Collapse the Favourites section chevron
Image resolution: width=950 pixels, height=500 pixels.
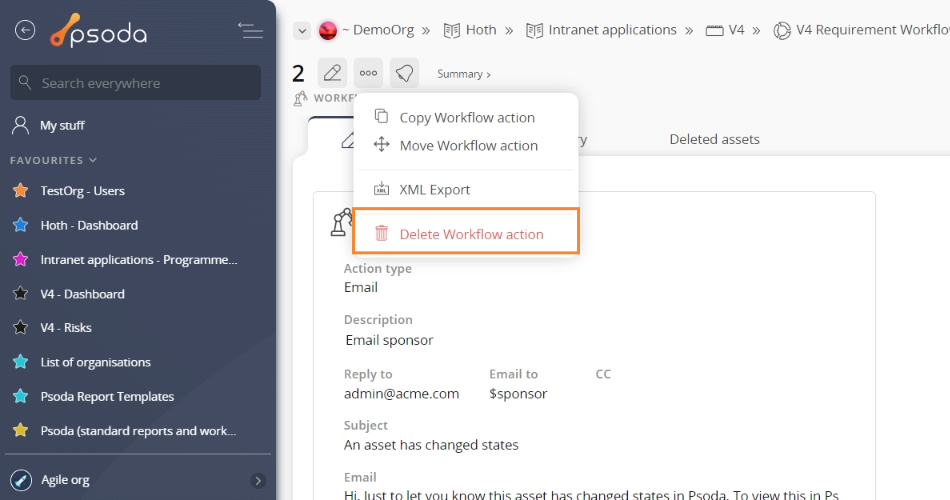coord(93,160)
